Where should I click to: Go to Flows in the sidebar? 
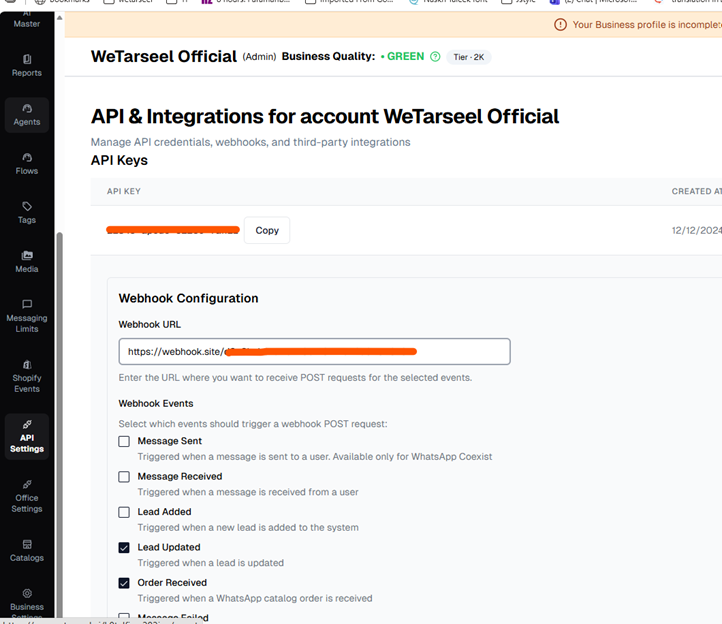click(27, 164)
